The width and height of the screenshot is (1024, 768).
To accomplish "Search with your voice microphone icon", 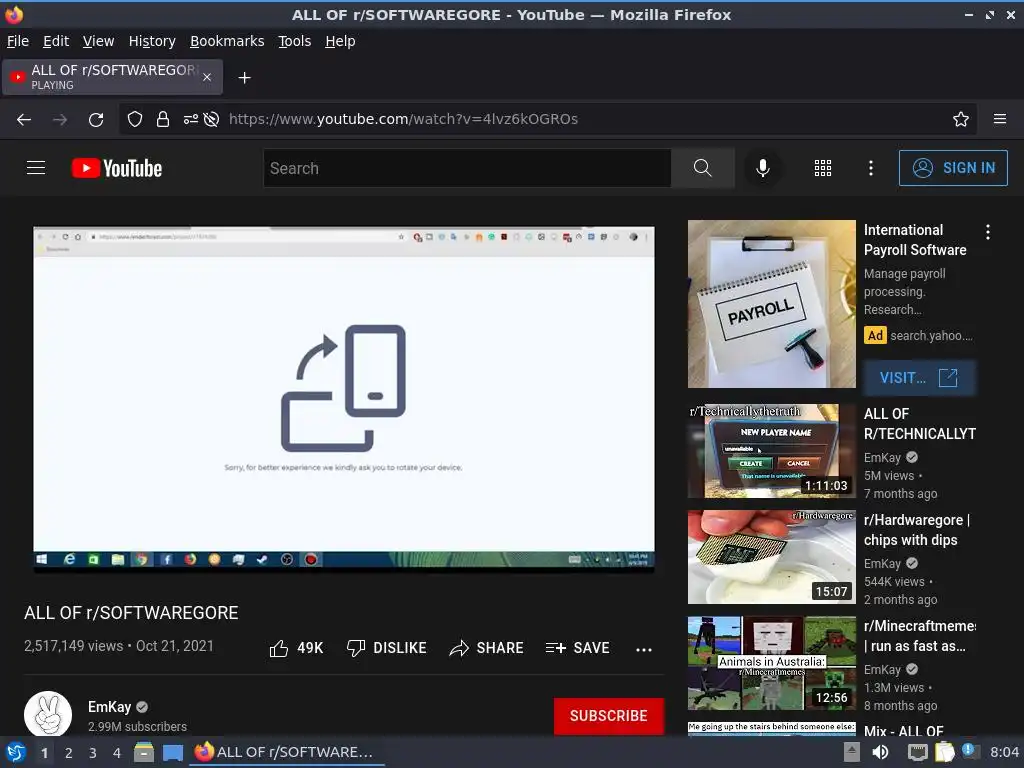I will pos(762,168).
